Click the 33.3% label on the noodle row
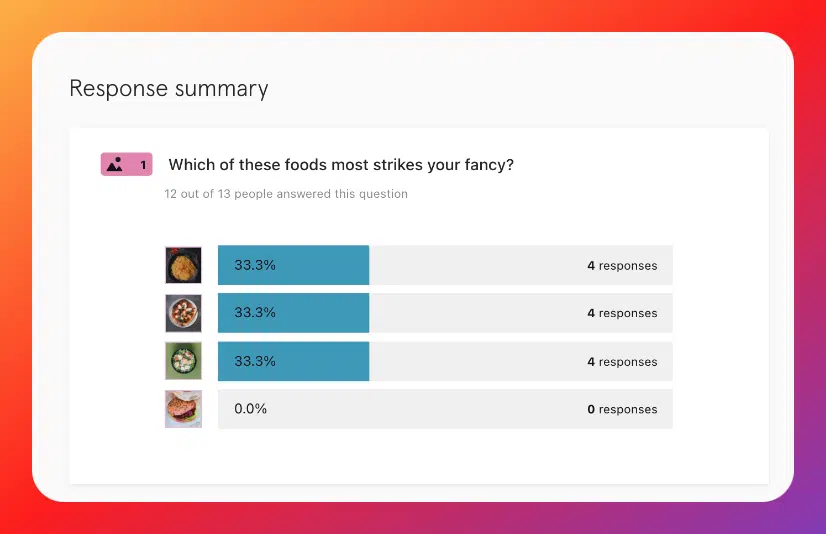826x534 pixels. point(255,265)
